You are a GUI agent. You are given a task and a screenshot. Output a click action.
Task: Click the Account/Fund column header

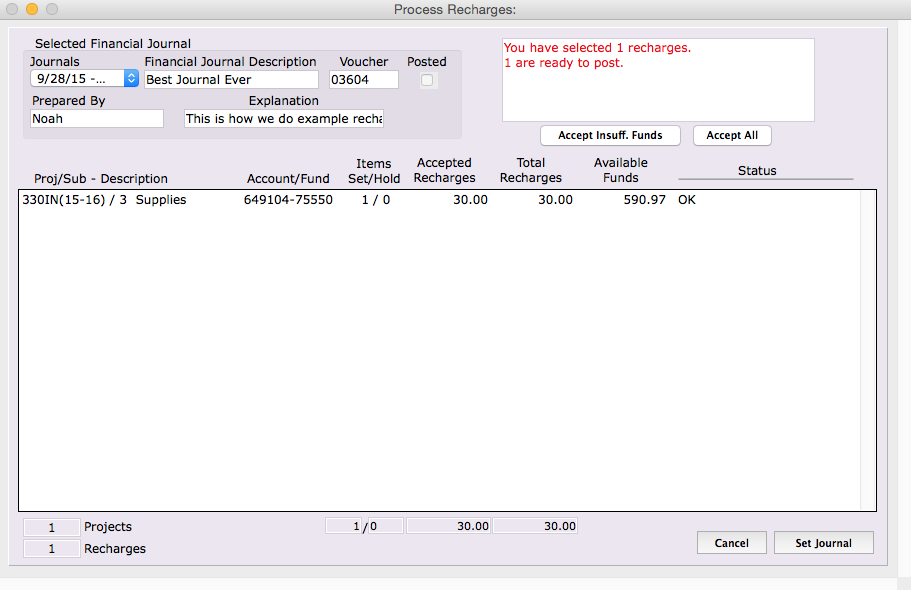click(x=288, y=178)
